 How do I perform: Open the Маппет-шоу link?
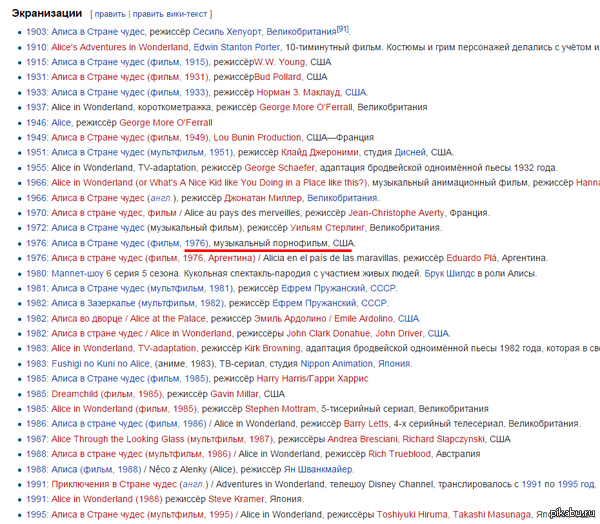(77, 274)
